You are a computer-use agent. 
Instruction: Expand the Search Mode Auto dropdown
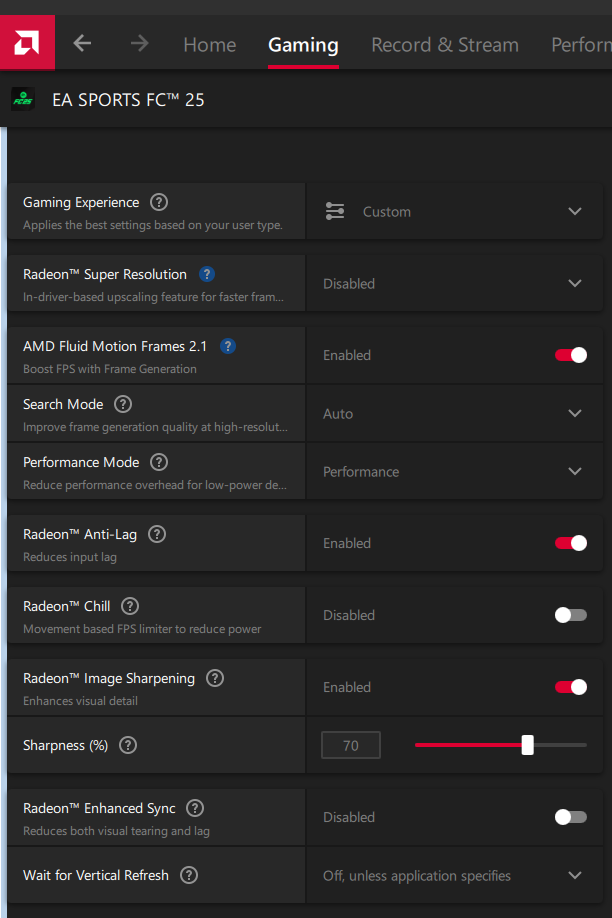[455, 414]
